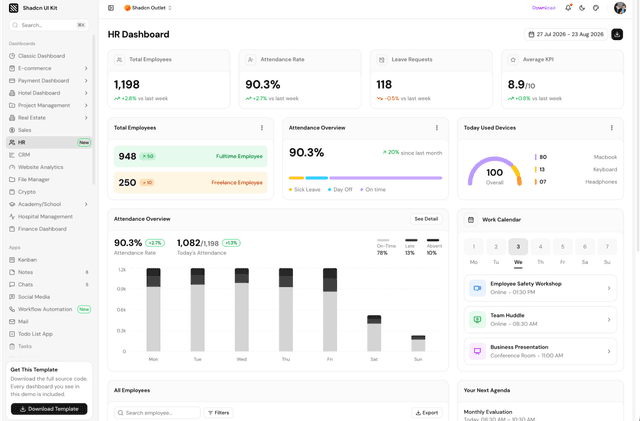Select day 7 Su in Work Calendar
The width and height of the screenshot is (640, 421).
[607, 247]
